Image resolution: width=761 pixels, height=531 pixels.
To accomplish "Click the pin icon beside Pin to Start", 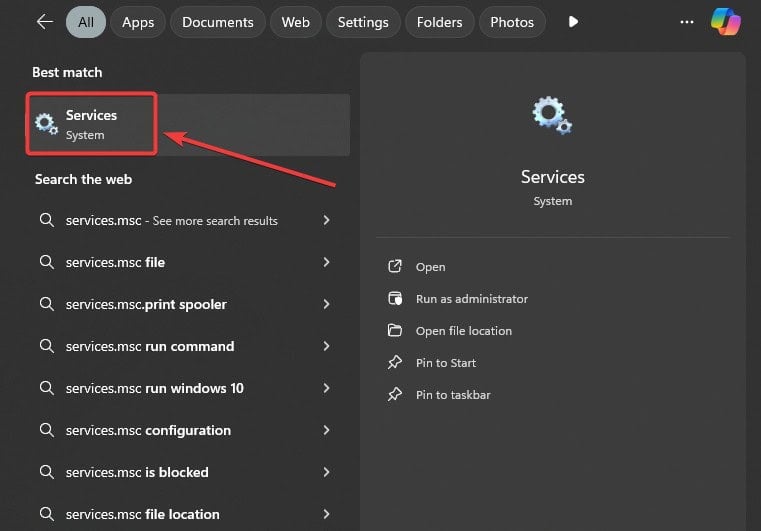I will [395, 363].
